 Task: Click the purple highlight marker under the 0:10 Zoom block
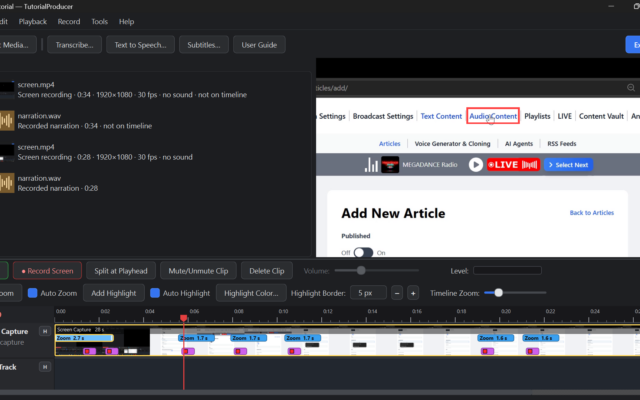294,351
